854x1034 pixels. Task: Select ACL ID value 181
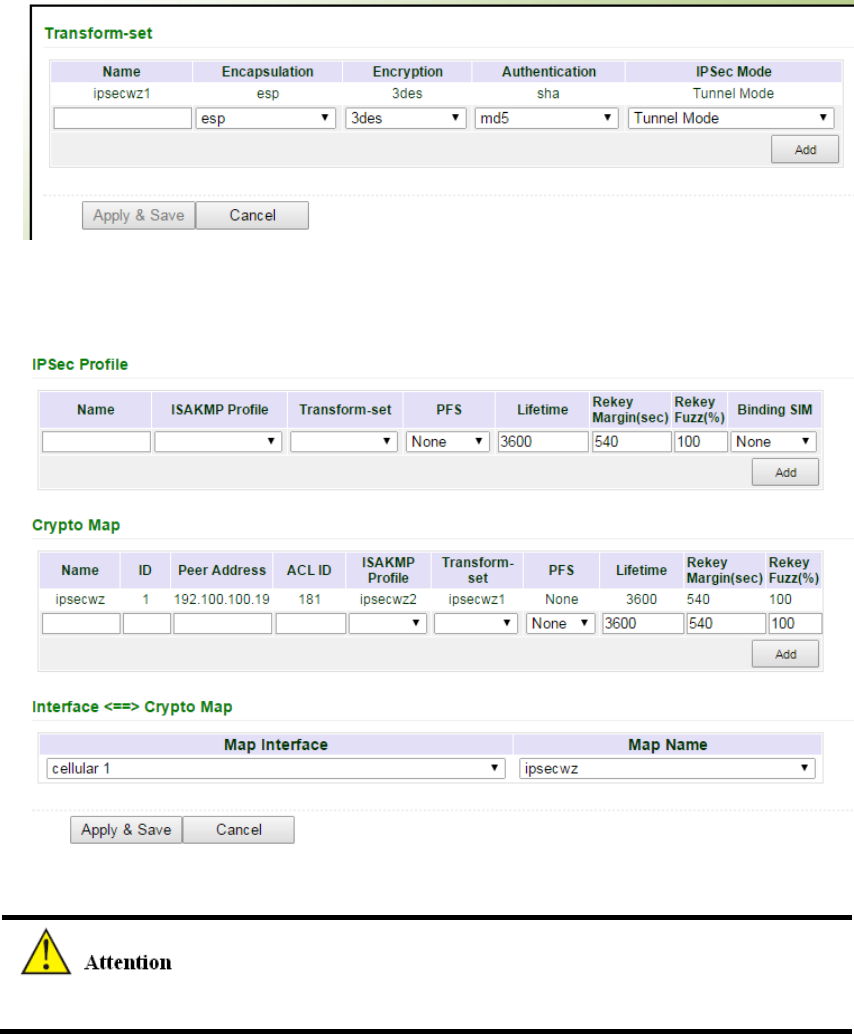click(309, 599)
